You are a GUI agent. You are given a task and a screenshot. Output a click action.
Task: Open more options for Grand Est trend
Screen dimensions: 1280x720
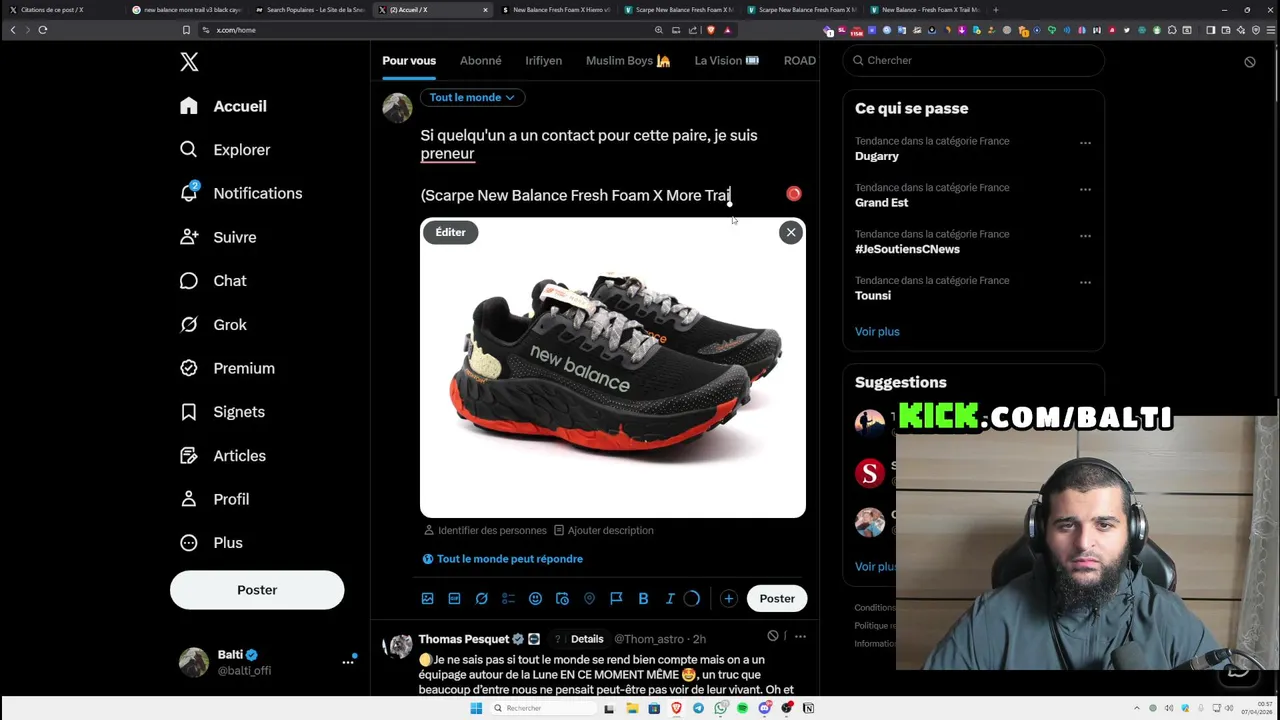tap(1085, 189)
